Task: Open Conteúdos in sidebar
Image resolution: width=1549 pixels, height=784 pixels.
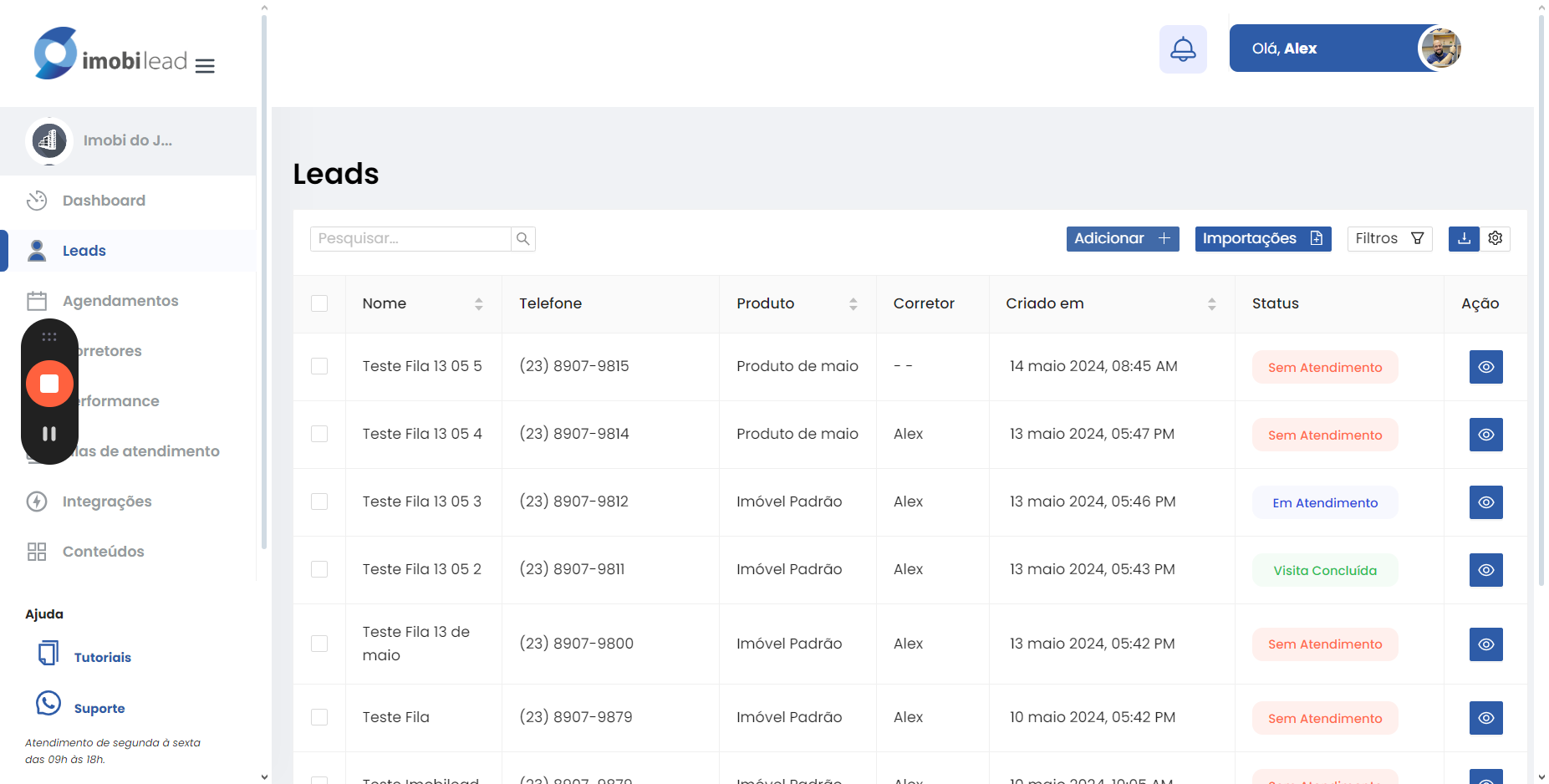Action: coord(104,552)
